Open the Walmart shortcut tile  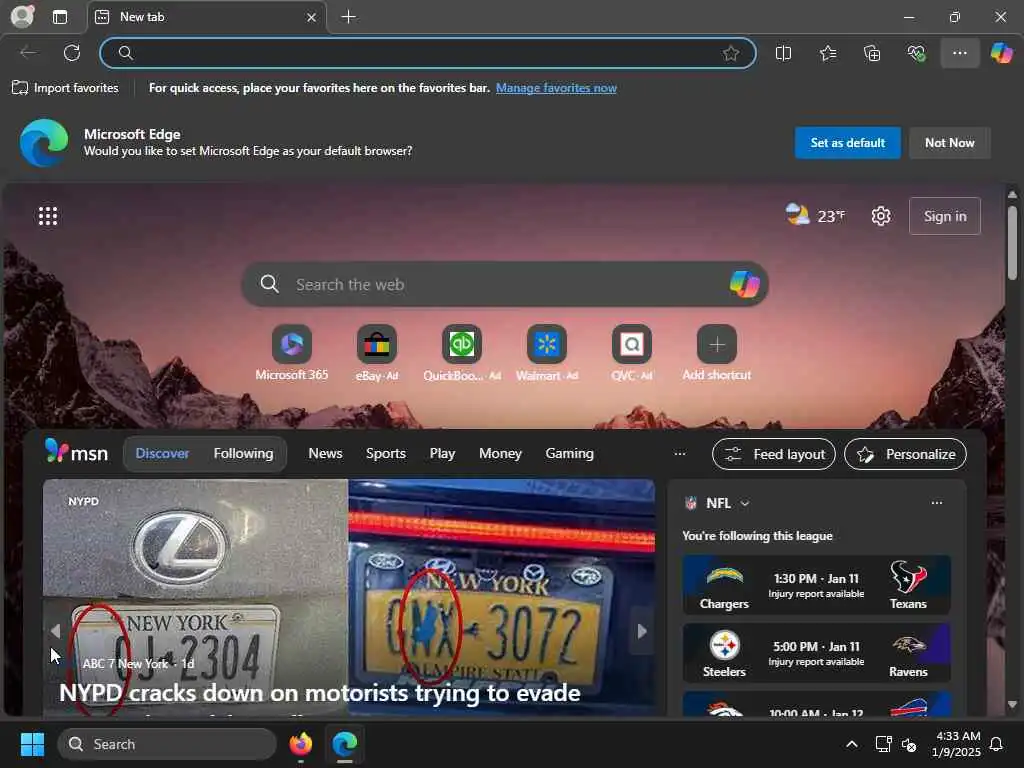tap(547, 353)
